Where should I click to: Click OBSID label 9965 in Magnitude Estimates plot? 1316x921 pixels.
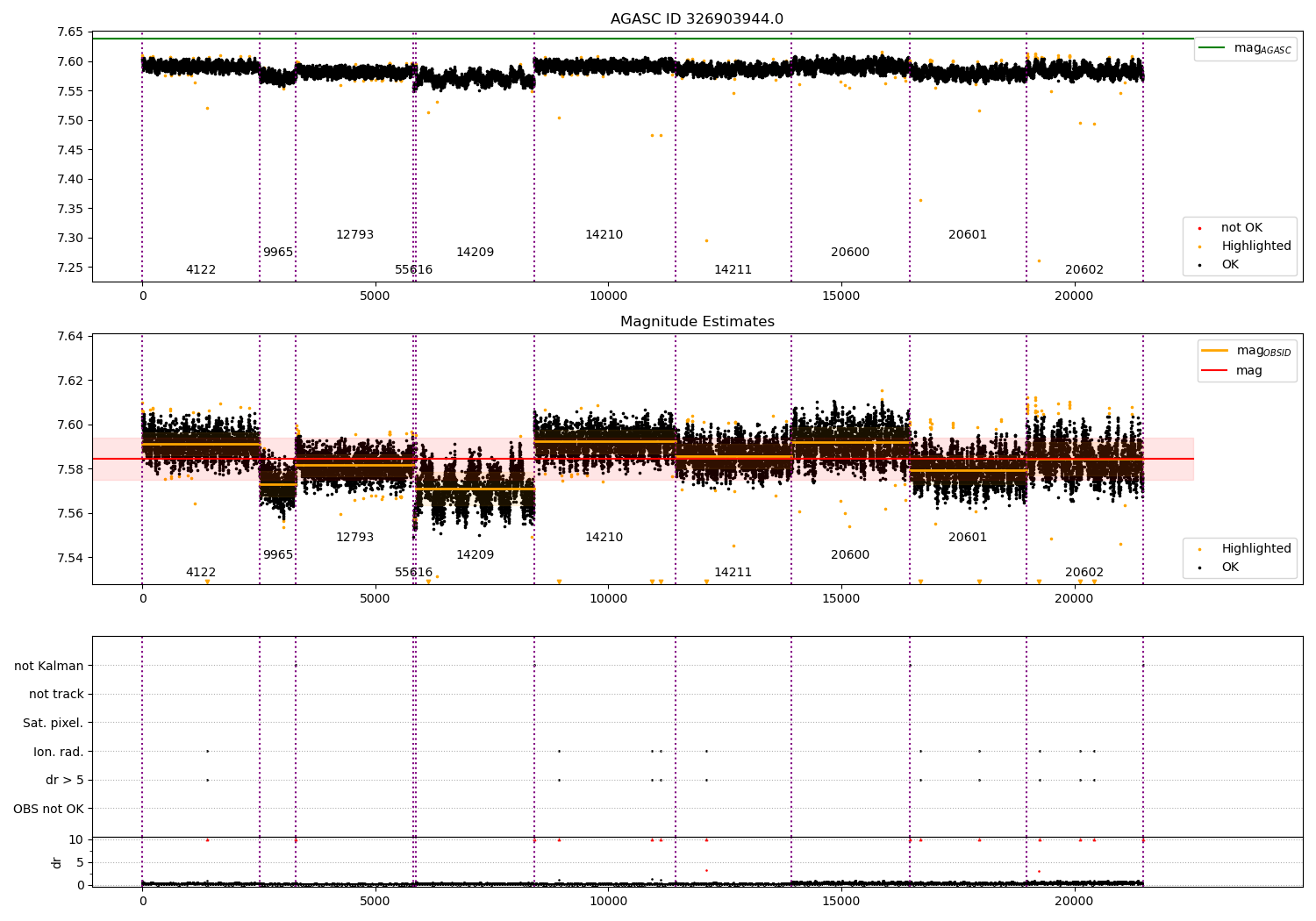(x=278, y=555)
